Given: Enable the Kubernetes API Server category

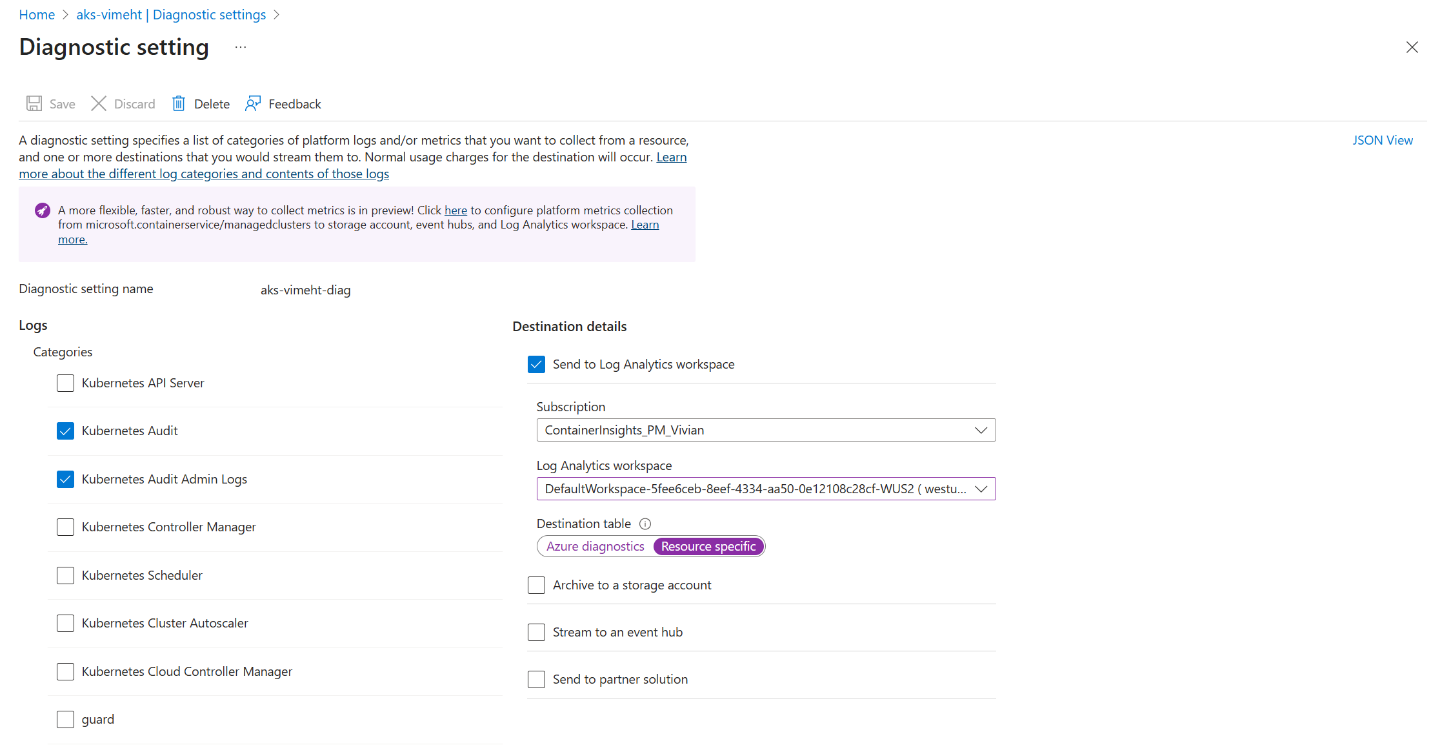Looking at the screenshot, I should pyautogui.click(x=66, y=383).
